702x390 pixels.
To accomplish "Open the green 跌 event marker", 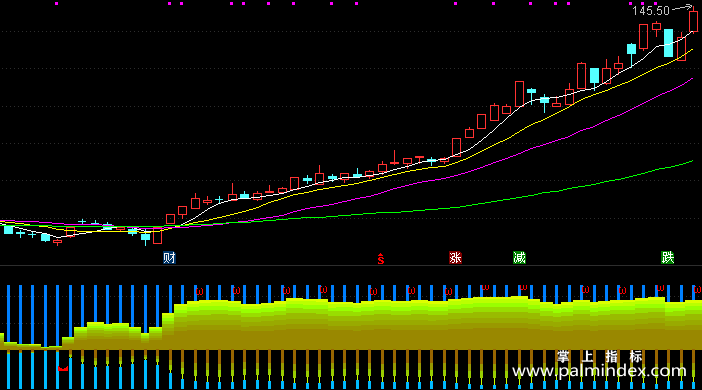I will pos(668,257).
